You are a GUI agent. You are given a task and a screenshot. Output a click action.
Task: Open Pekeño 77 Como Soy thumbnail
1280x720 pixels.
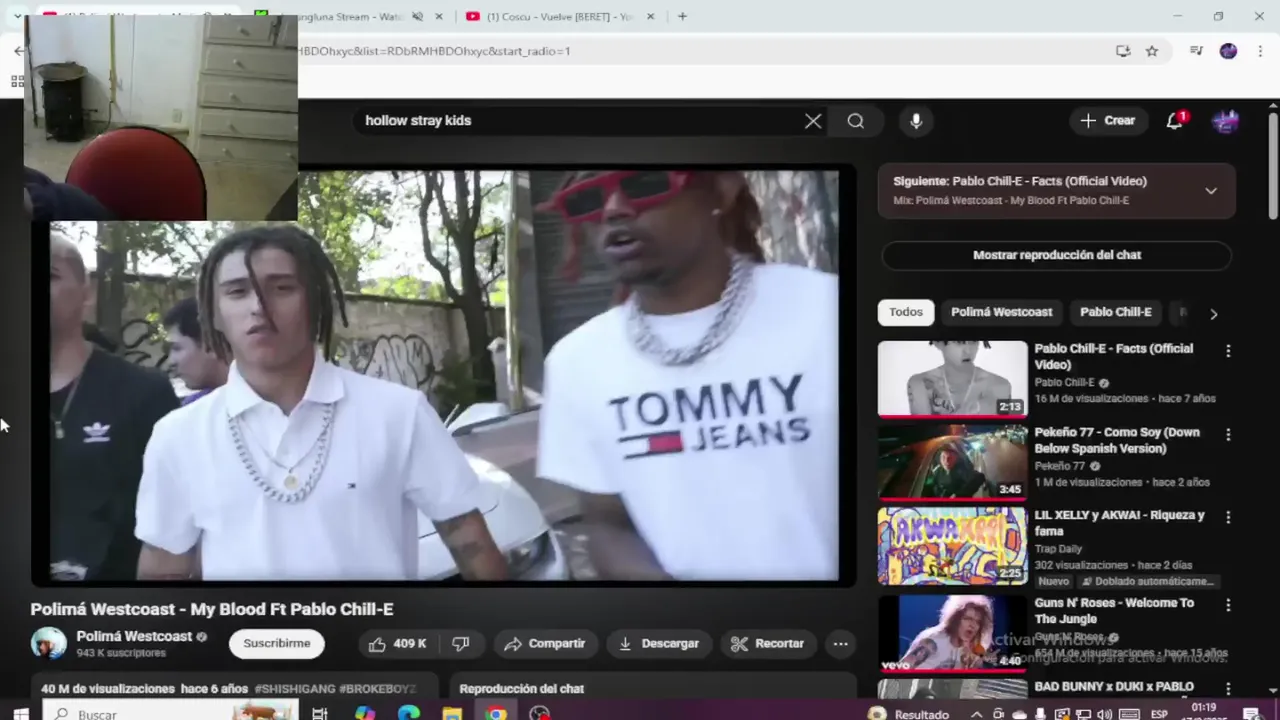[952, 462]
